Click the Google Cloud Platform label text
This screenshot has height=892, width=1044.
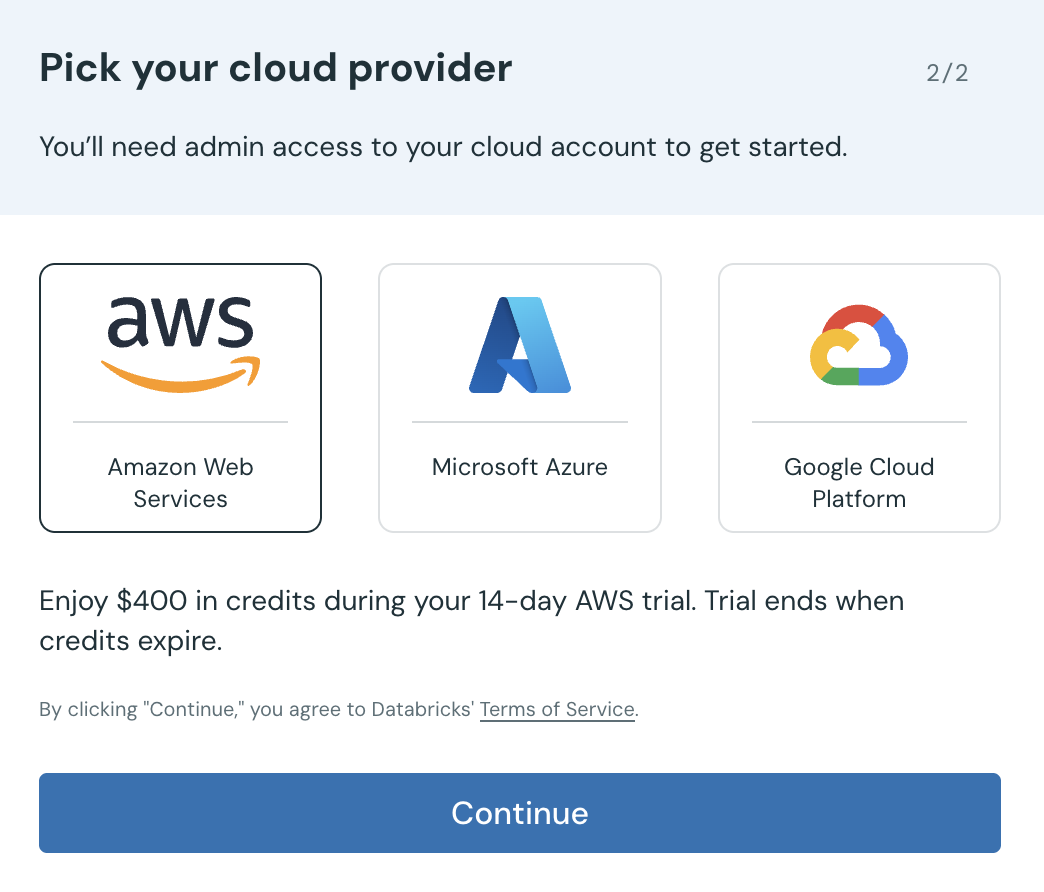pos(858,482)
